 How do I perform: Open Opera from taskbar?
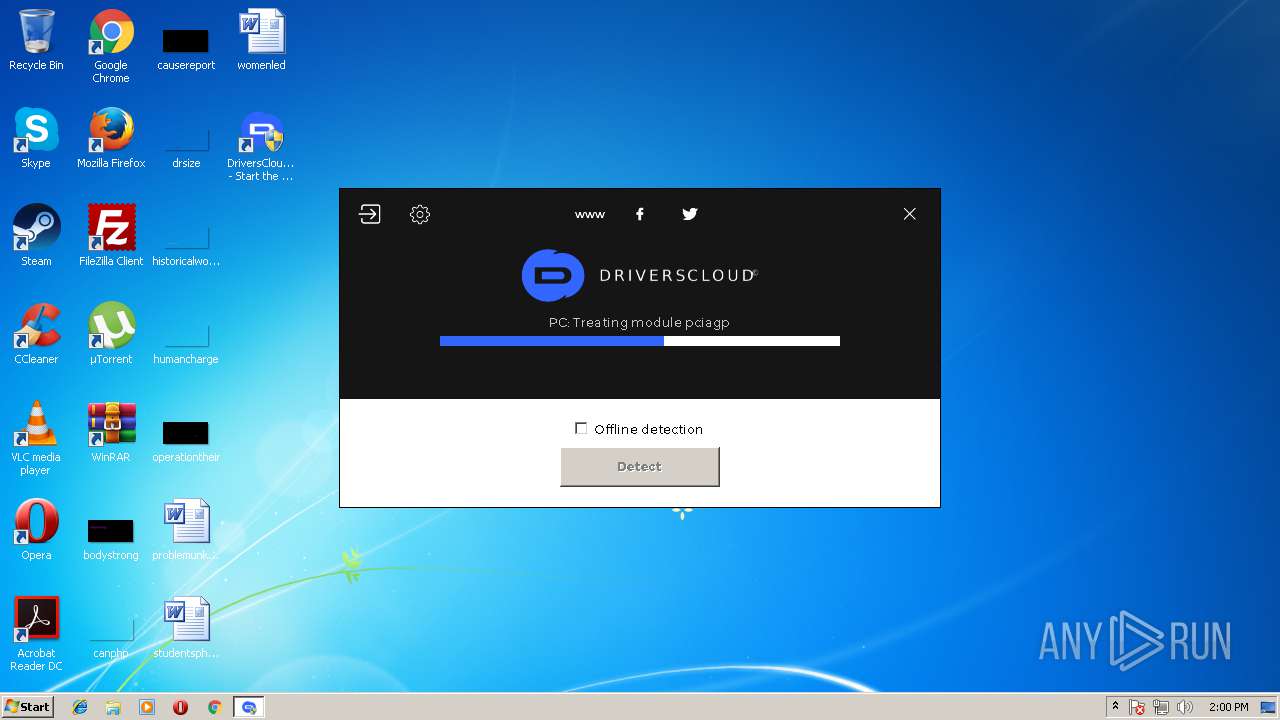pos(181,707)
